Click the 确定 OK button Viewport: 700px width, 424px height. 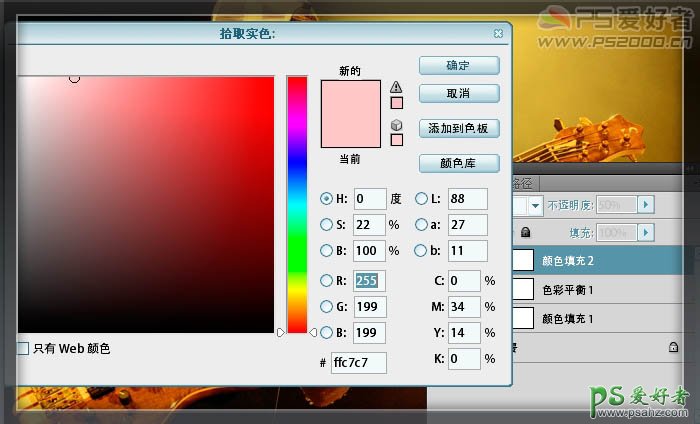[x=458, y=65]
